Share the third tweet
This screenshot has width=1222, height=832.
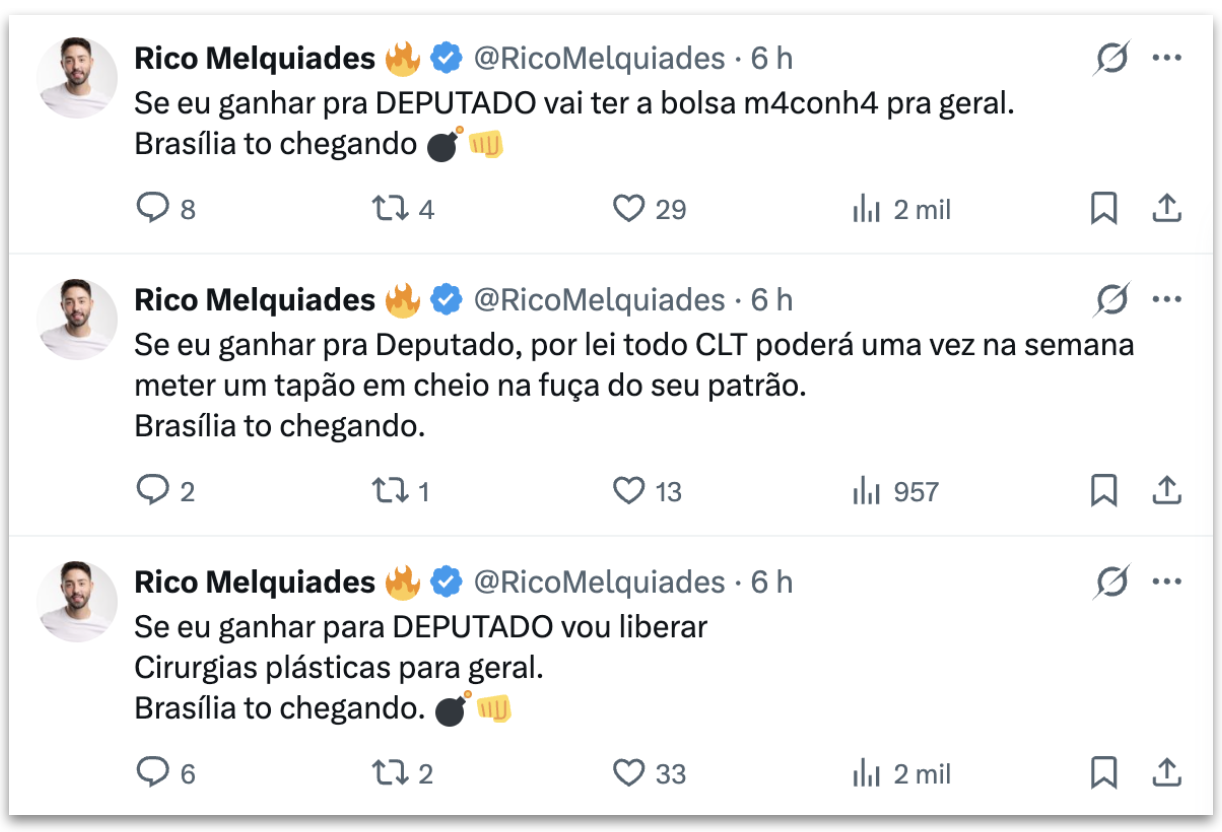[1168, 772]
